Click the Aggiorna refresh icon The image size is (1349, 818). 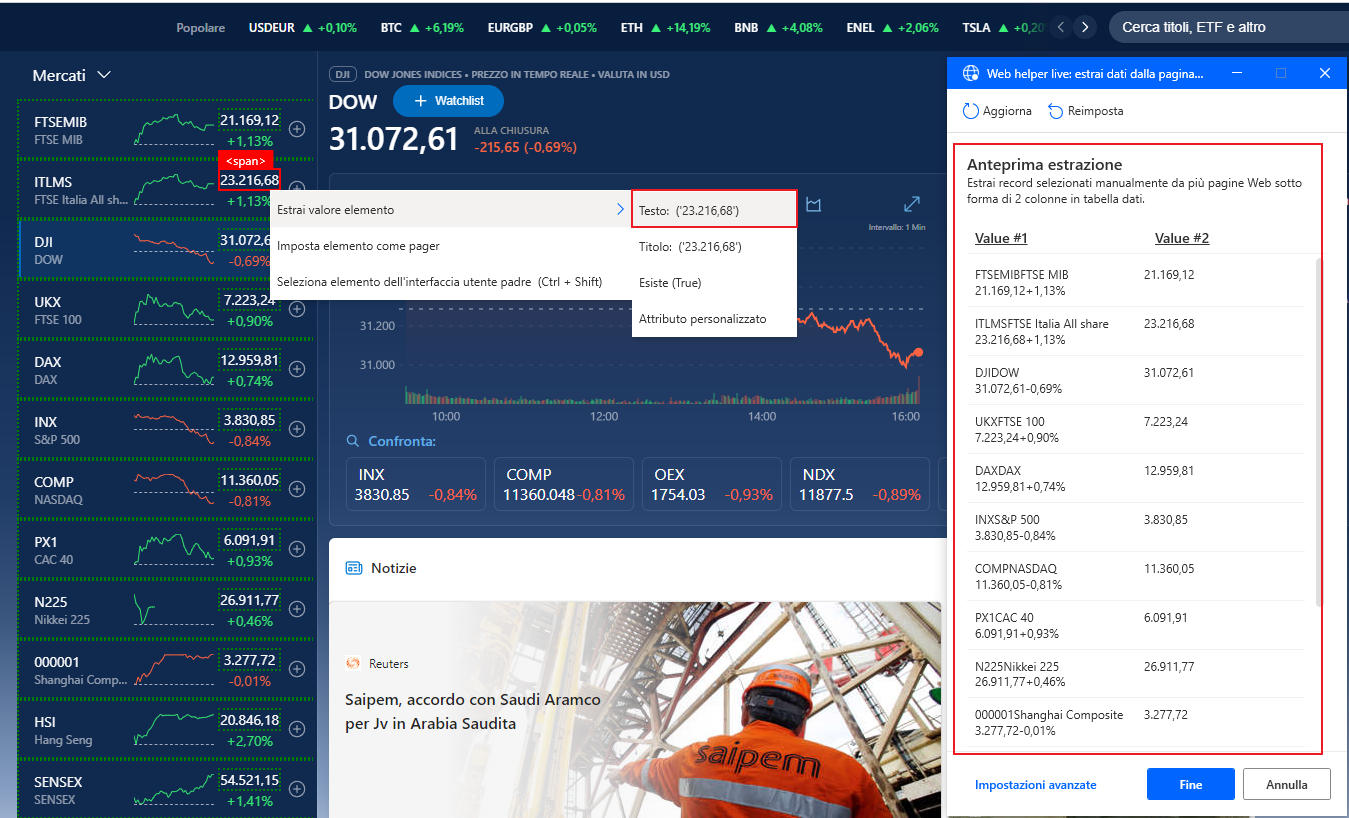pos(970,111)
